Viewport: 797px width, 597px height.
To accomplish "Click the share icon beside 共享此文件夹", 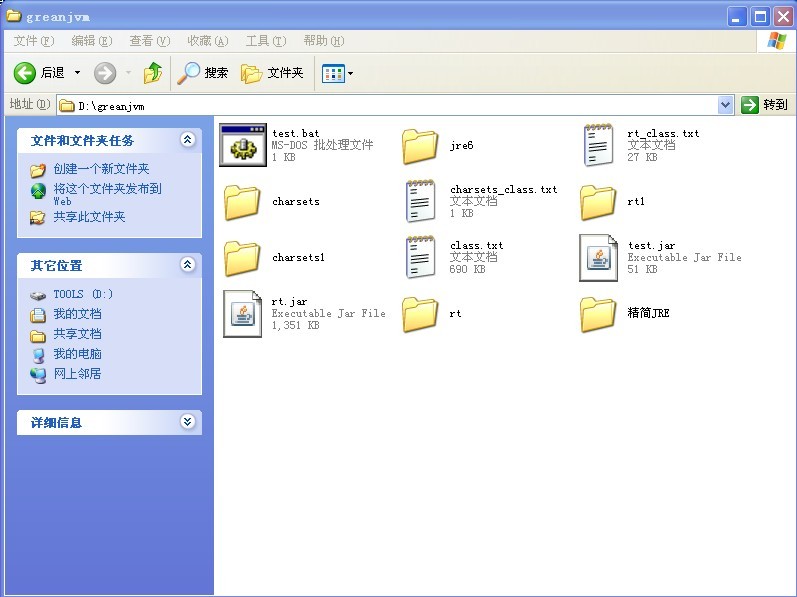I will click(x=37, y=217).
